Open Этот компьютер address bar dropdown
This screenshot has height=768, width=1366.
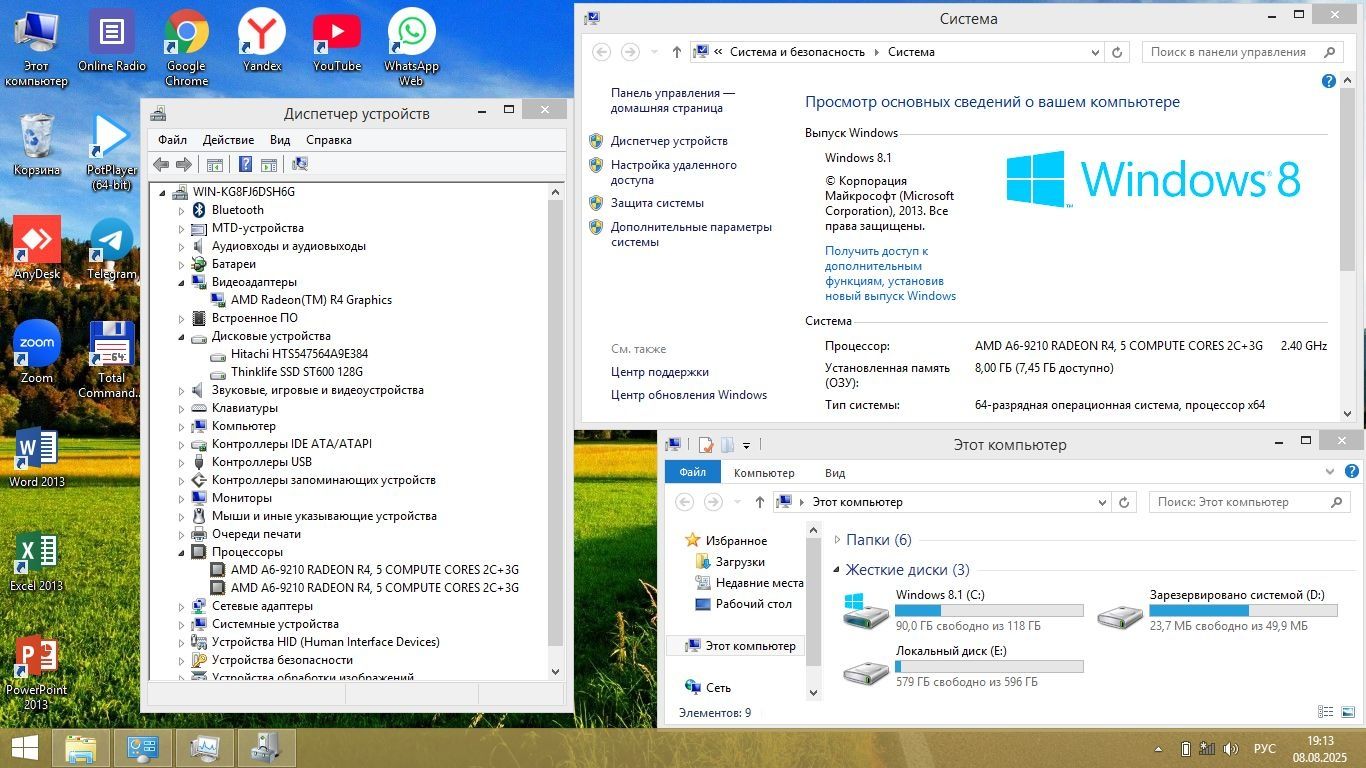click(1102, 502)
